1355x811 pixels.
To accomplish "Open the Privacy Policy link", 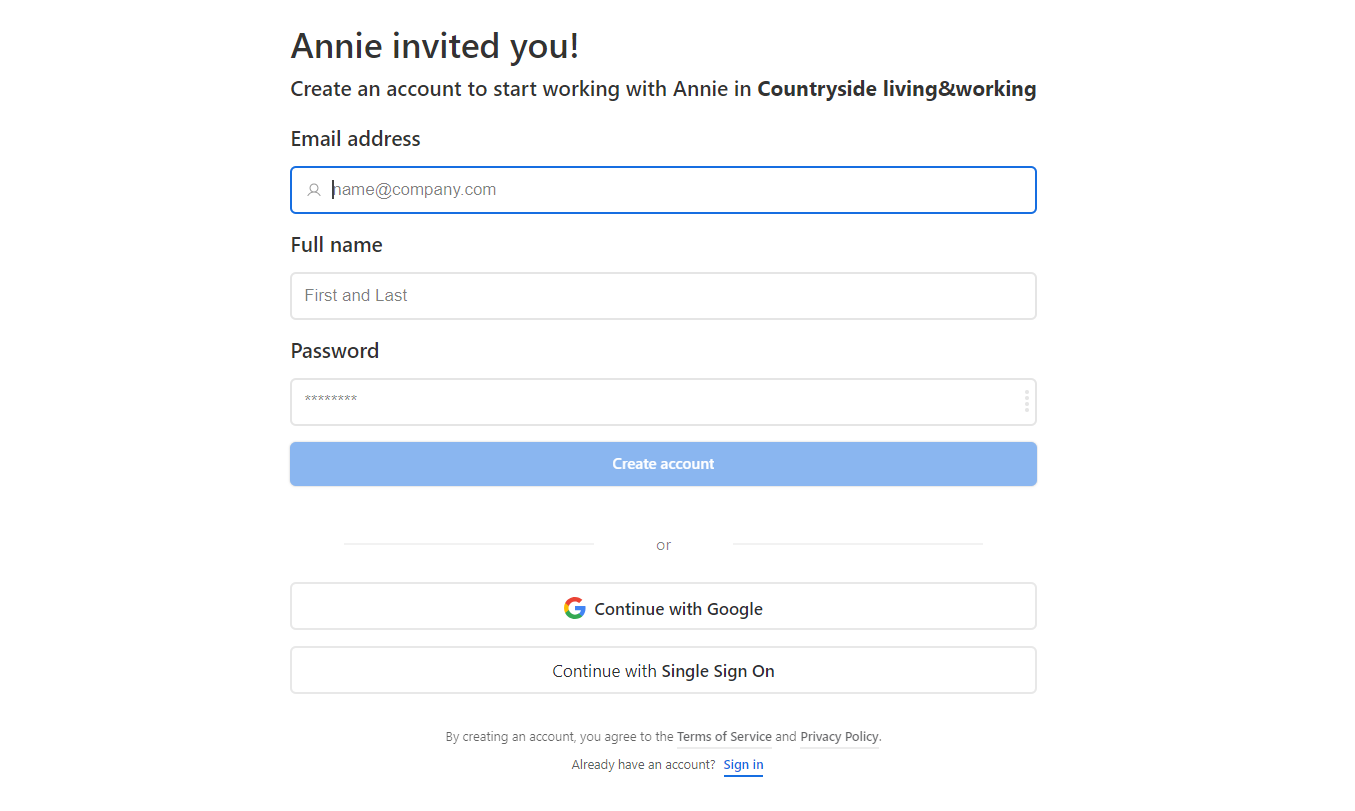I will pyautogui.click(x=839, y=737).
